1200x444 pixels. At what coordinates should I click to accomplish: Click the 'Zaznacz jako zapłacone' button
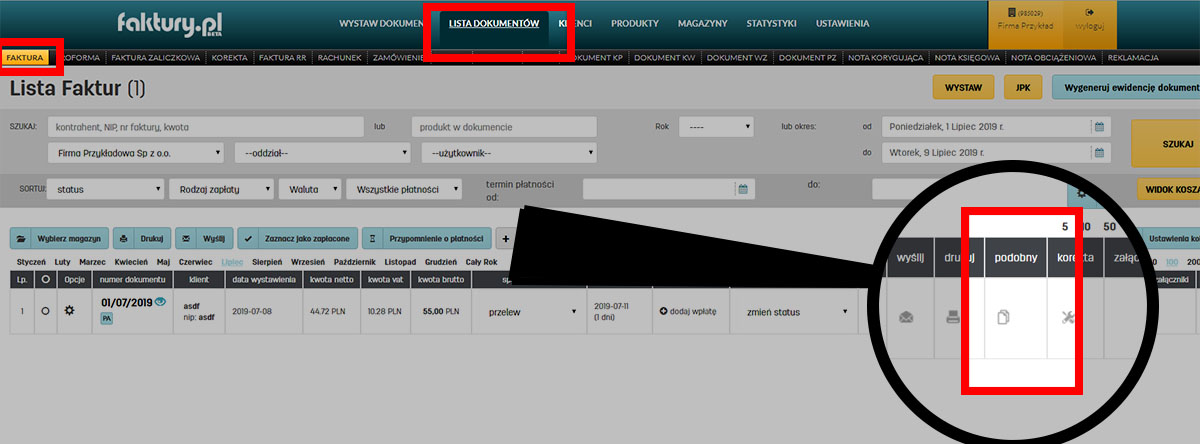tap(296, 239)
